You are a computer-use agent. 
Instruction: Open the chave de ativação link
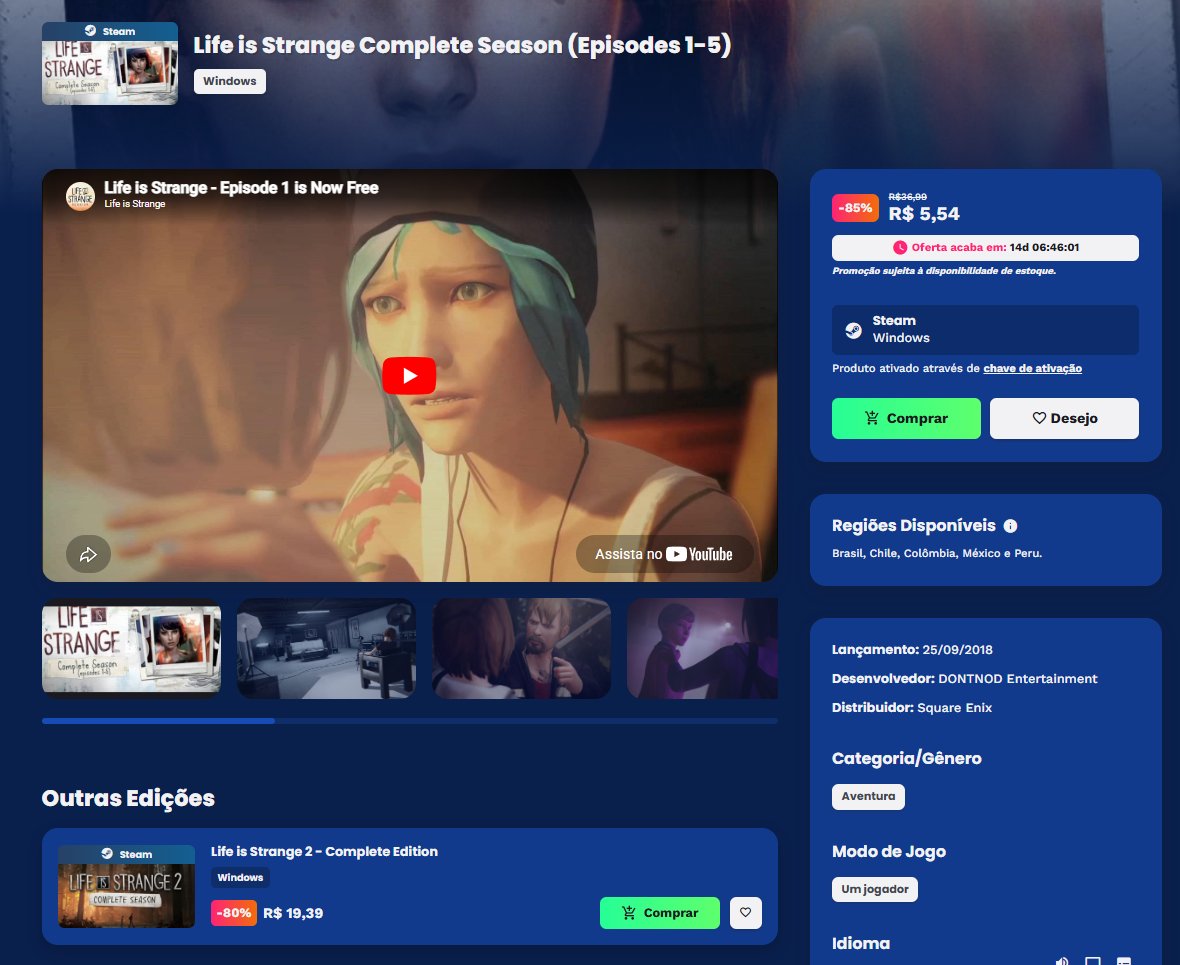pyautogui.click(x=1032, y=368)
